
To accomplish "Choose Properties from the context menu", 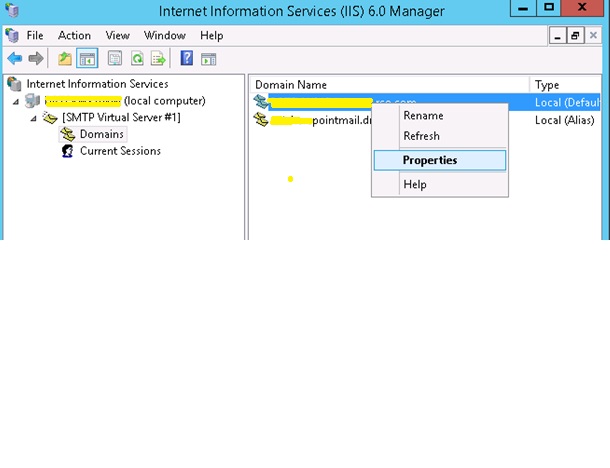I will tap(440, 160).
